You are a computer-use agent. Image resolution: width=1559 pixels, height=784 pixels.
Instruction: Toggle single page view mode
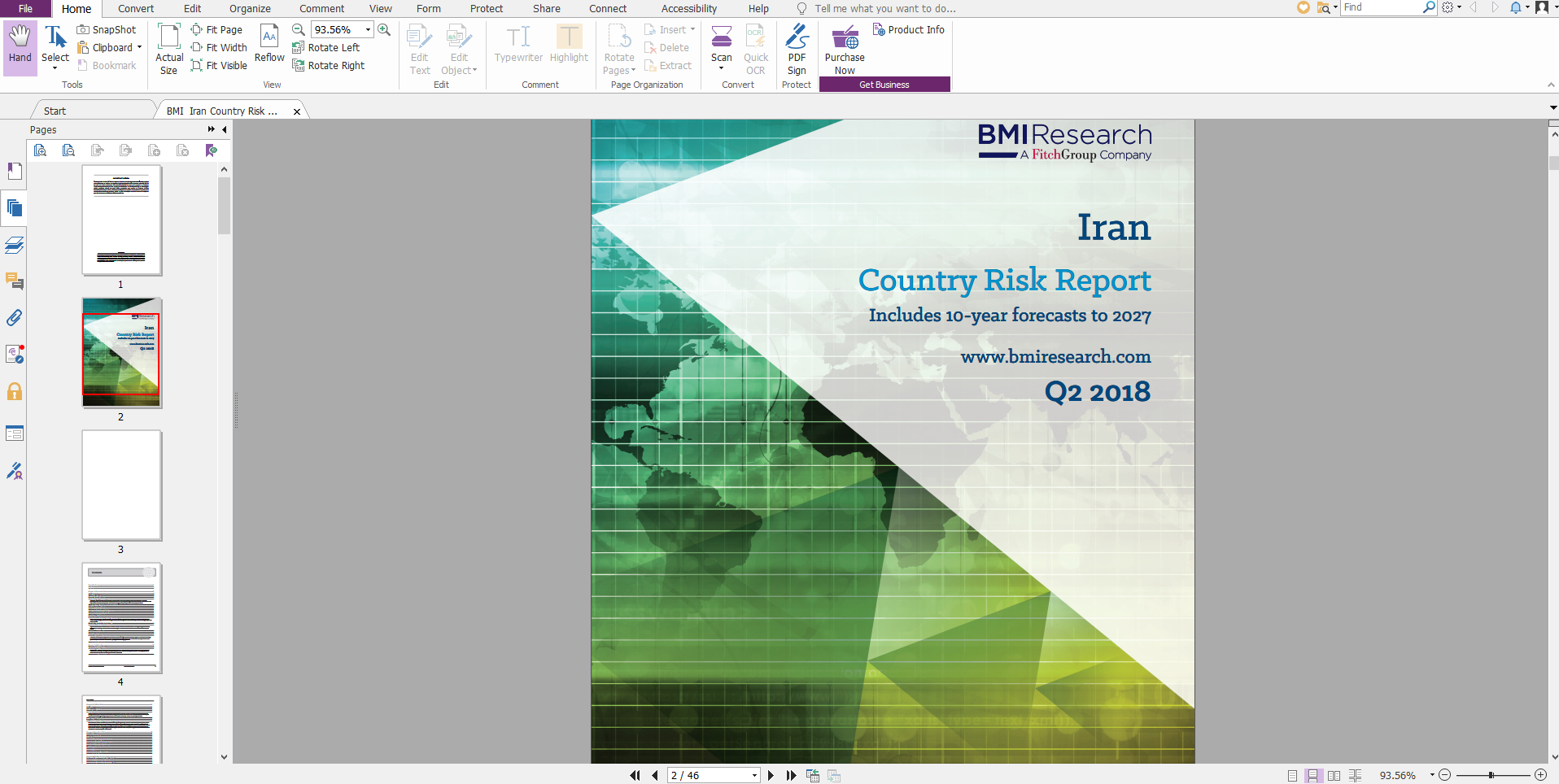[1292, 776]
